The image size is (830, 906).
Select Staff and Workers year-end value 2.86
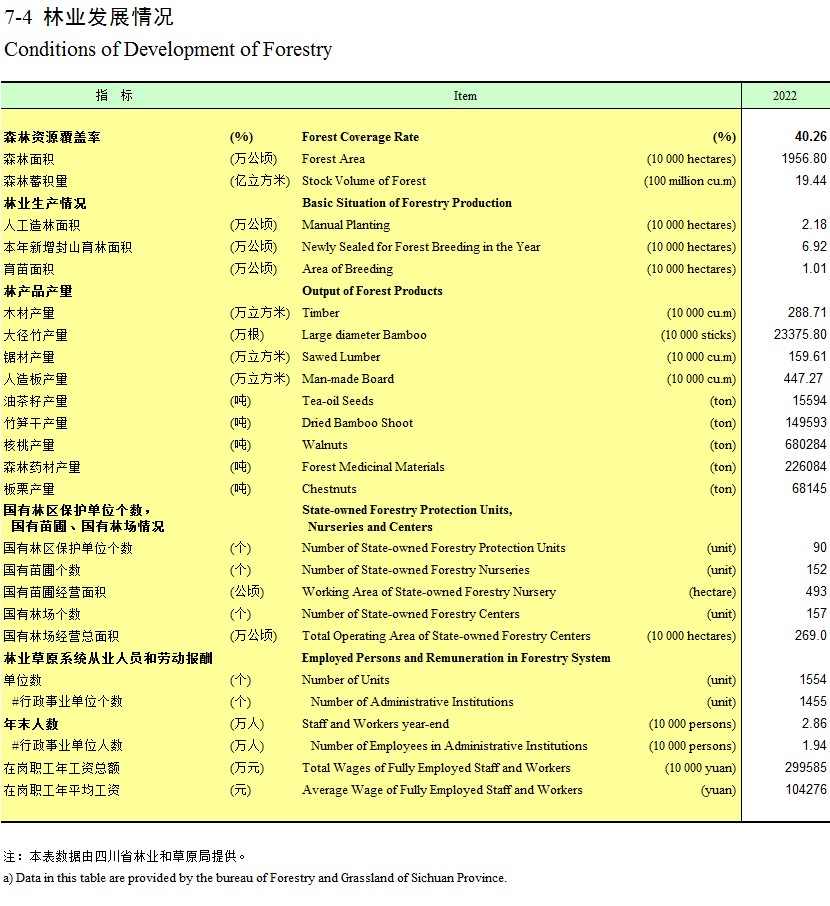tap(814, 723)
